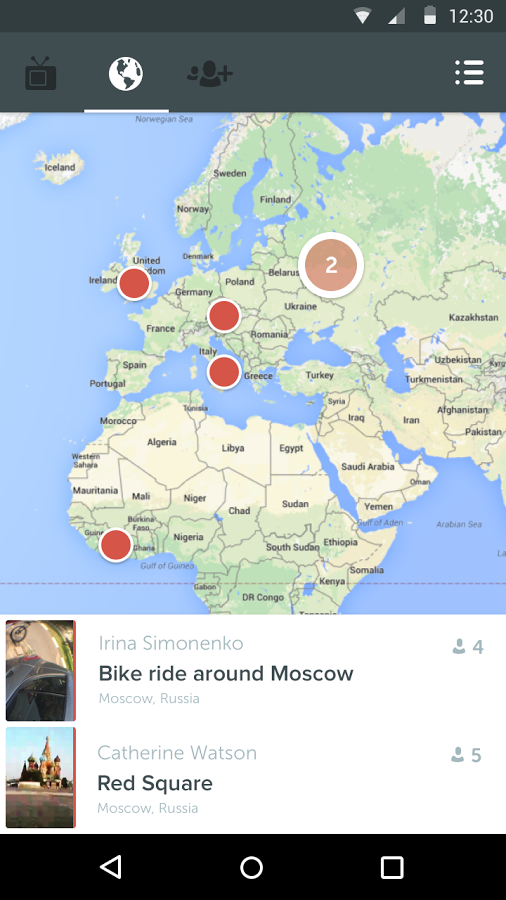Viewport: 506px width, 900px height.
Task: Open the Red Square thumbnail image
Action: tap(40, 778)
